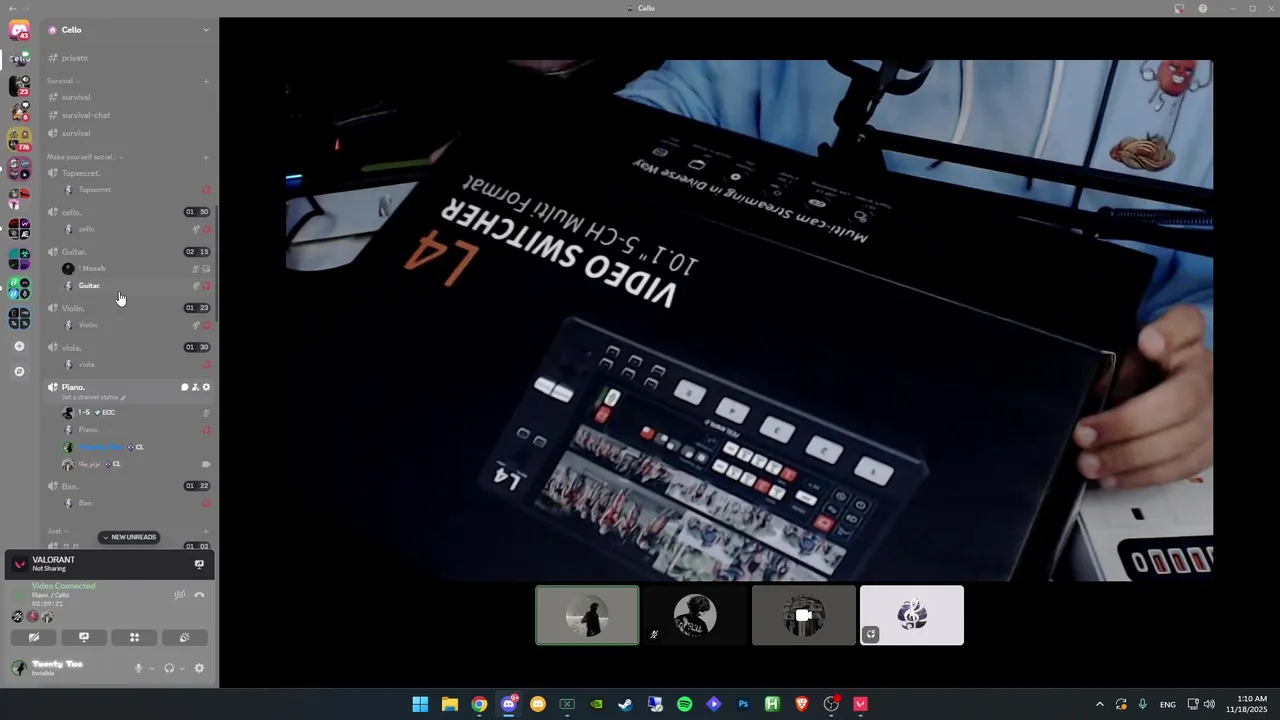Click Piano. create invite icon
Screen dimensions: 1280x720
pos(195,387)
